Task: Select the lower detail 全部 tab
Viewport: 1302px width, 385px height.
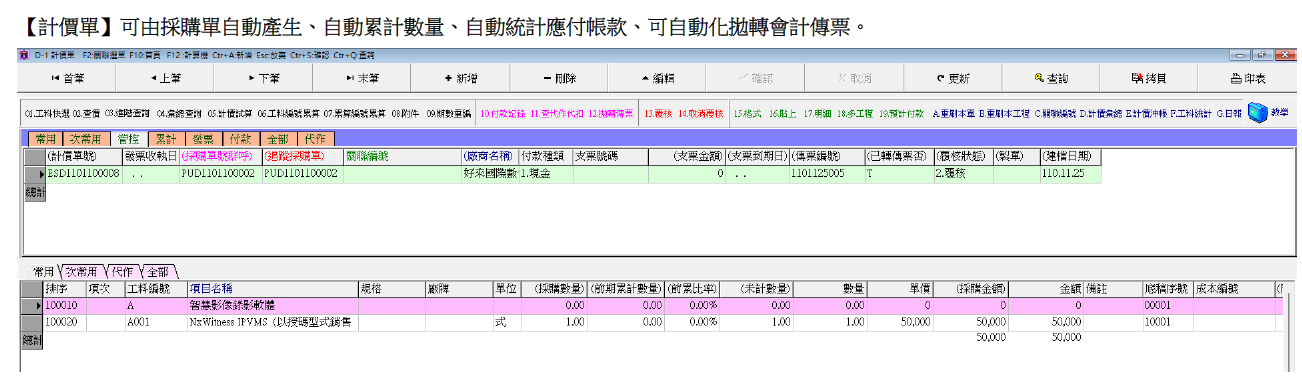Action: [160, 271]
